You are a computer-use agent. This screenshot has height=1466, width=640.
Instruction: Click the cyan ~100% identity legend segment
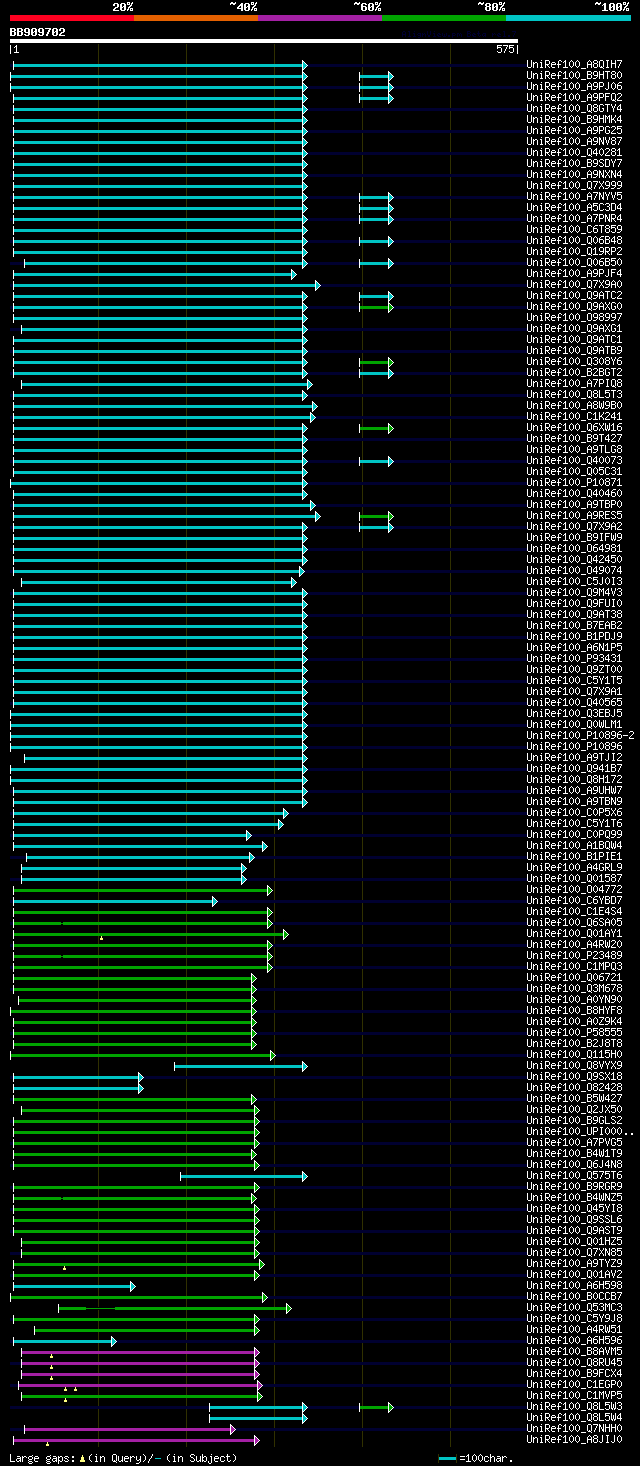[567, 18]
